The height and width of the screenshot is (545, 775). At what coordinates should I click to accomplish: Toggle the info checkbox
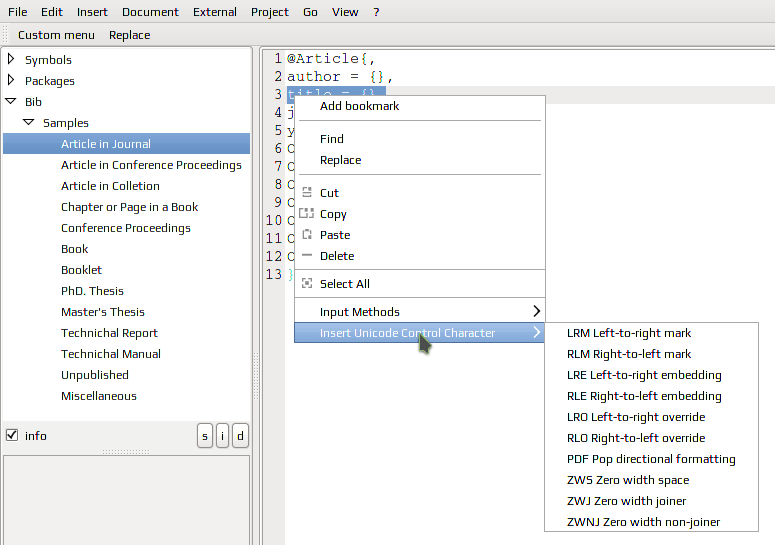[x=12, y=435]
